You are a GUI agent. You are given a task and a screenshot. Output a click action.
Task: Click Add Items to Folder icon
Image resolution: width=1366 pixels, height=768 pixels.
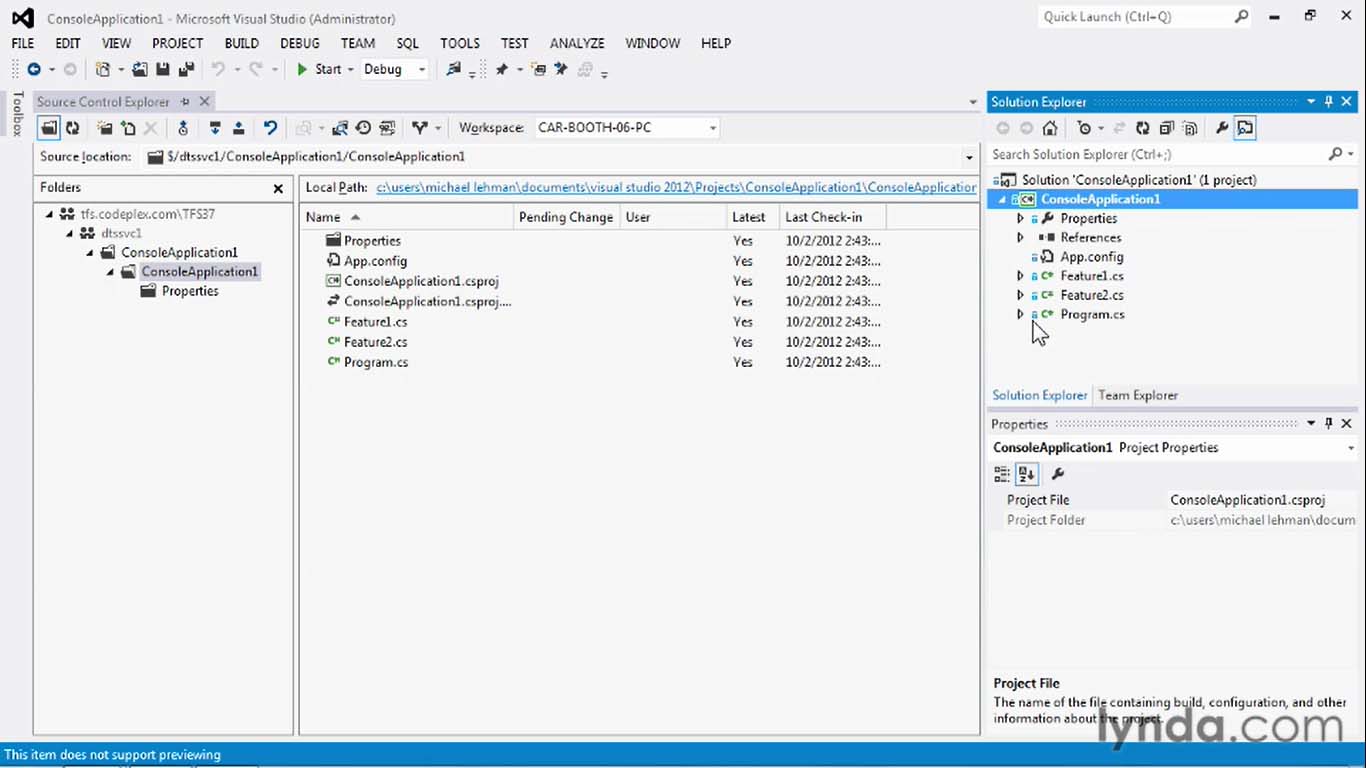coord(128,128)
